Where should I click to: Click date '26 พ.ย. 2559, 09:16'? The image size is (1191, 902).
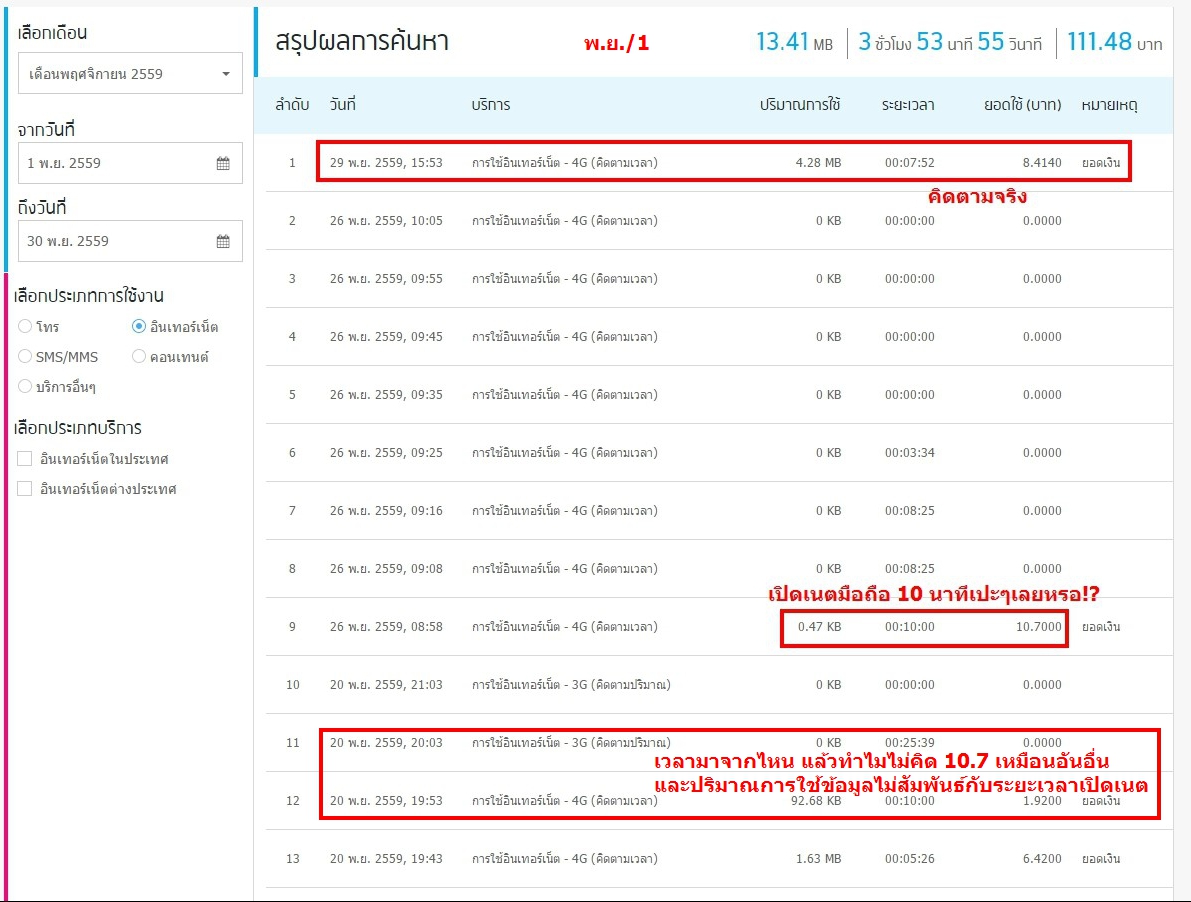386,511
